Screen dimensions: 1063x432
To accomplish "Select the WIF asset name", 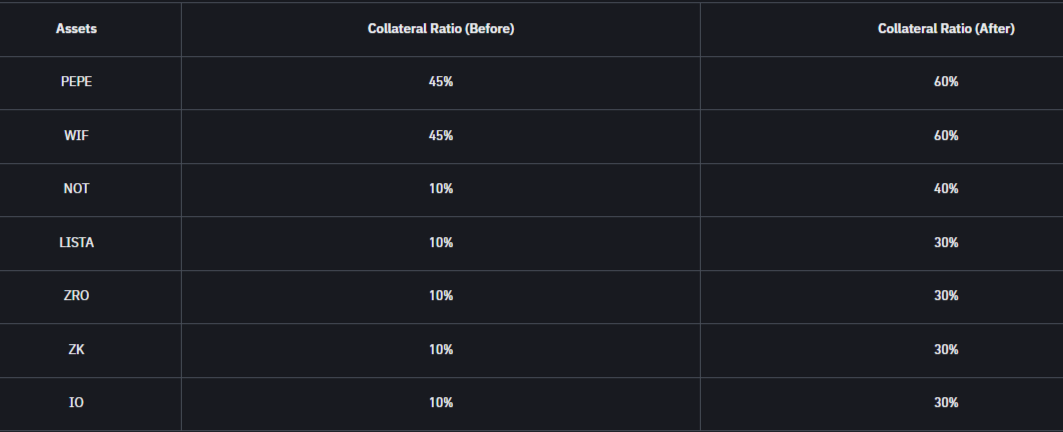I will coord(76,135).
